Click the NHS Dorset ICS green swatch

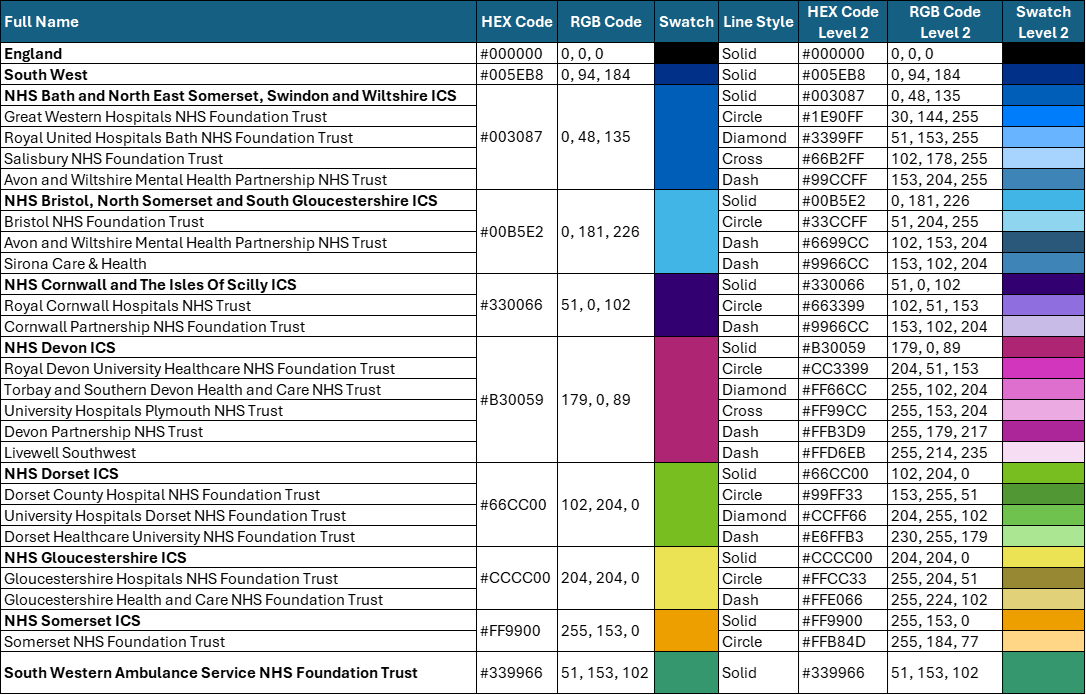(x=686, y=505)
